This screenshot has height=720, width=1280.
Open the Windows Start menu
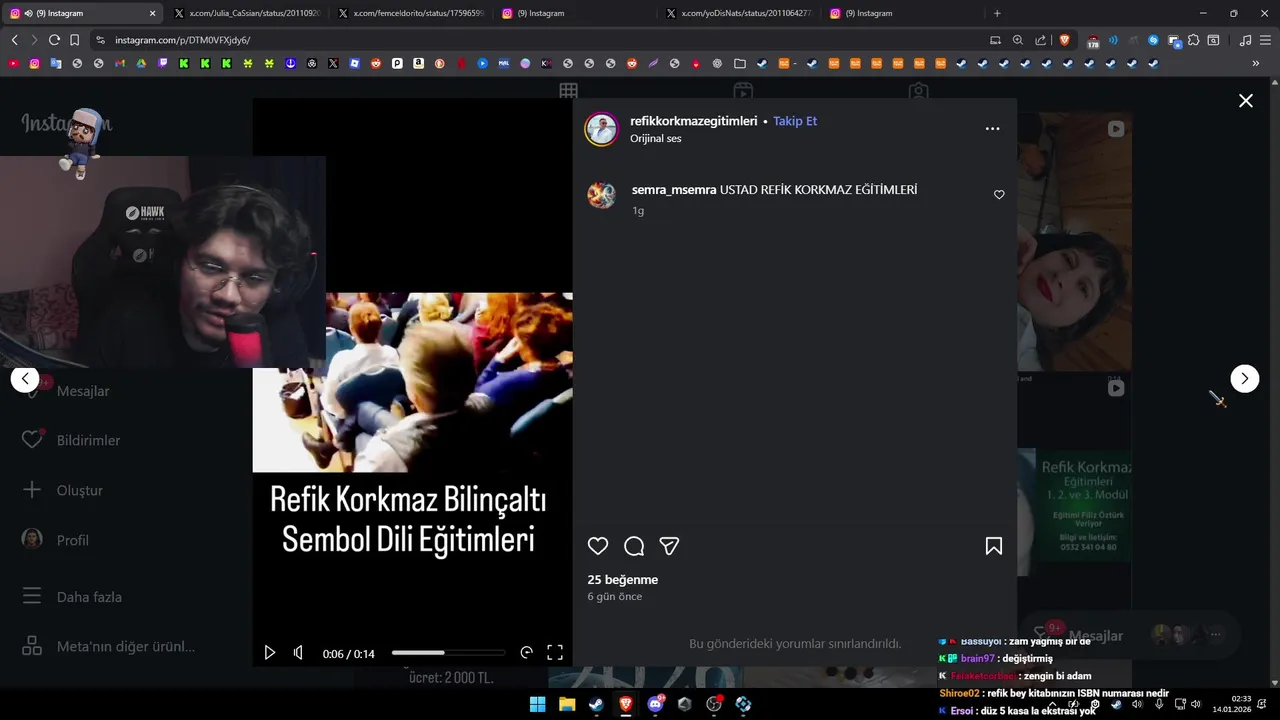pos(537,704)
